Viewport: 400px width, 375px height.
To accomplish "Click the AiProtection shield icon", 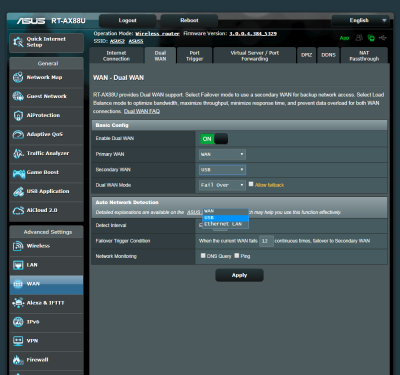I will coord(18,115).
